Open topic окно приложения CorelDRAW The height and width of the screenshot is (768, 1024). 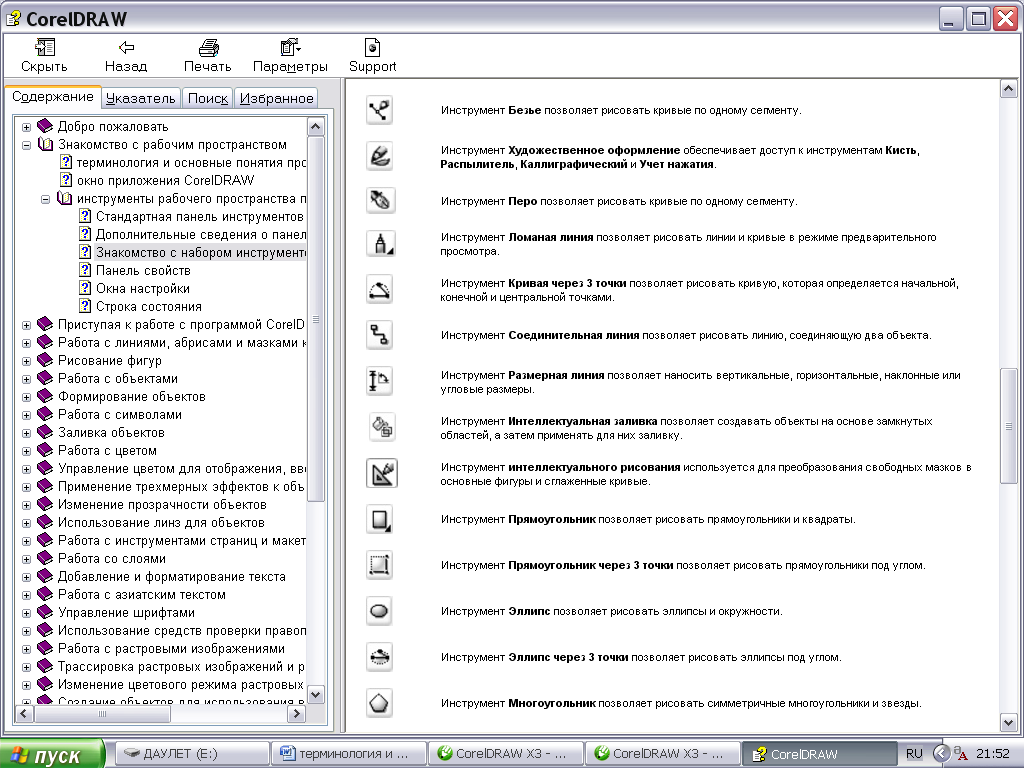tap(165, 180)
